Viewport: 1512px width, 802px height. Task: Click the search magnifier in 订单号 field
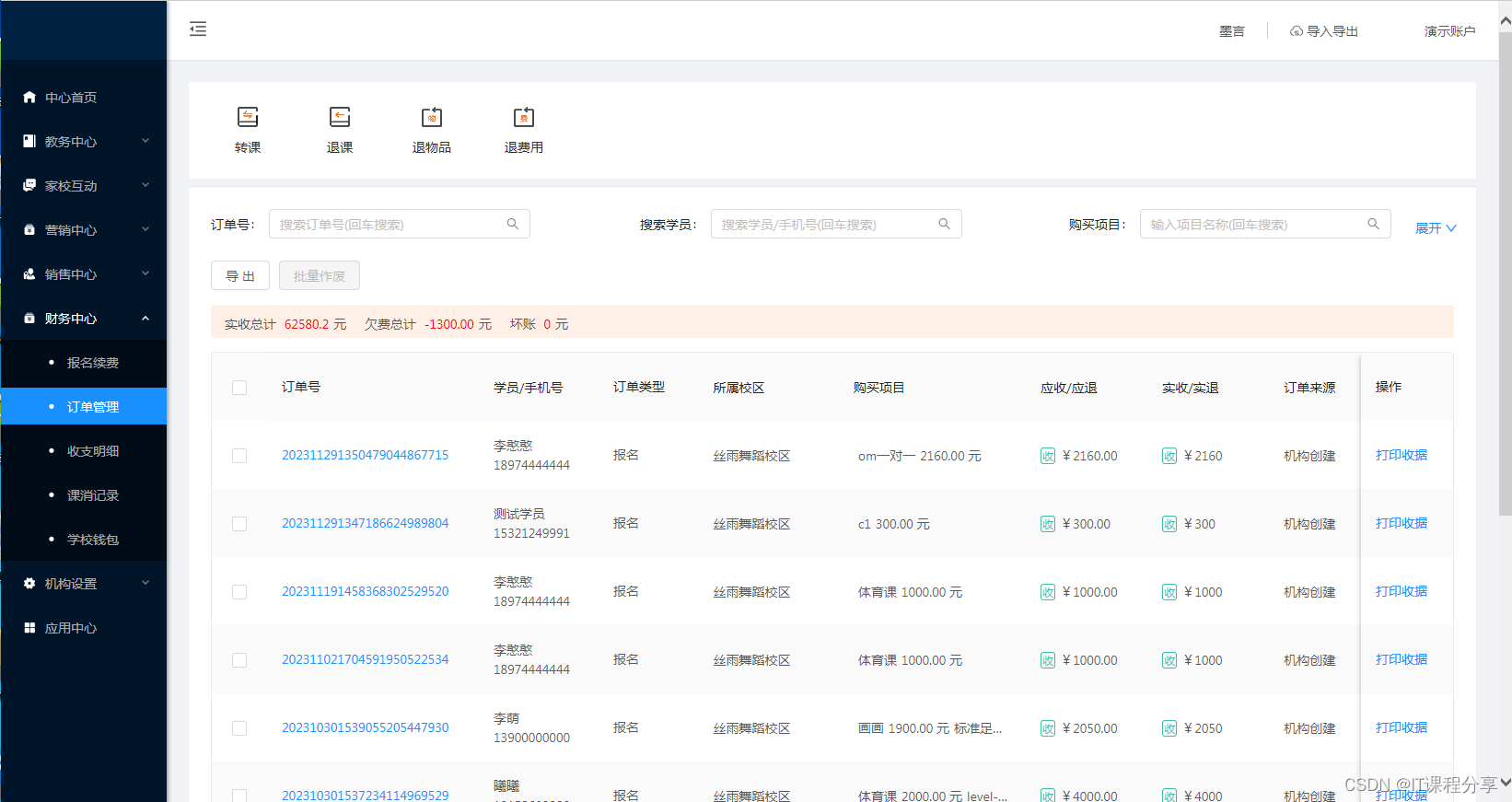tap(513, 224)
